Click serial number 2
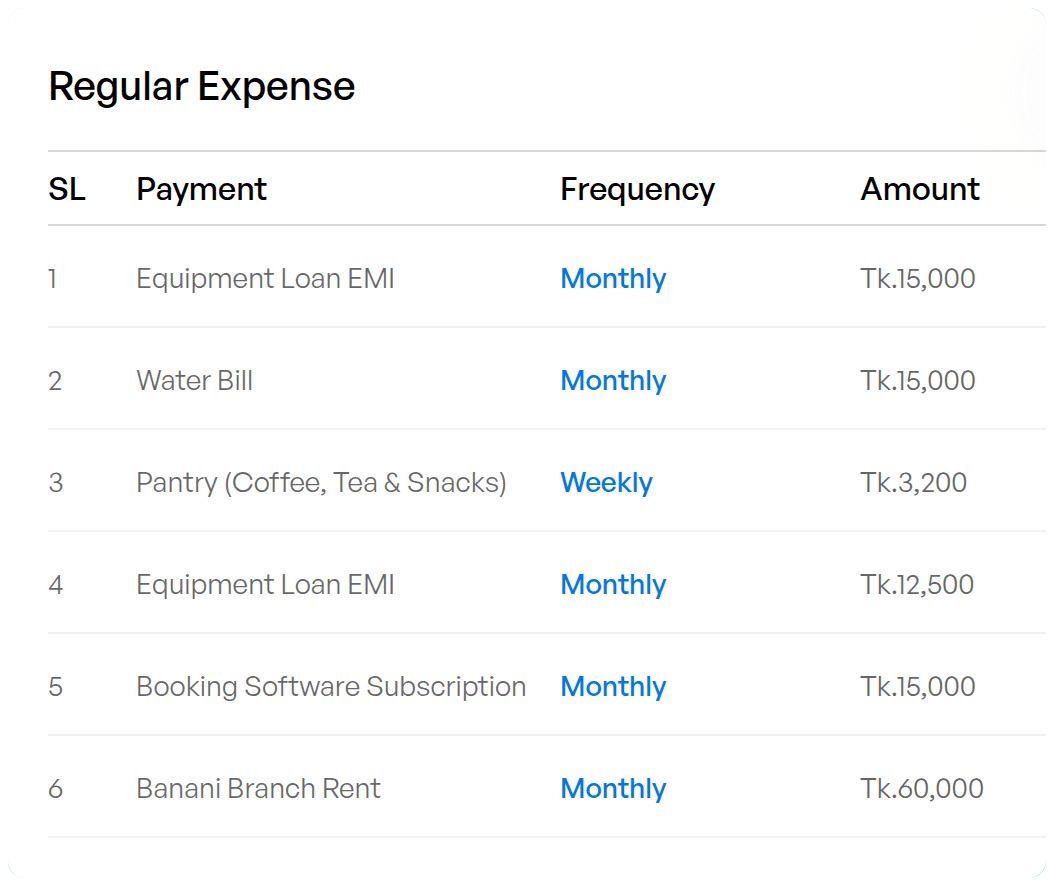This screenshot has height=886, width=1054. click(x=55, y=380)
